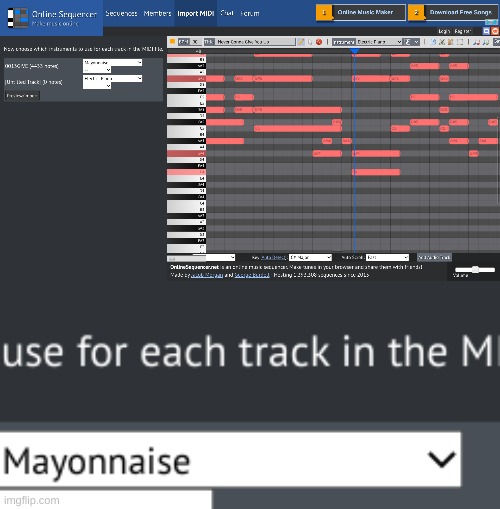This screenshot has width=500, height=509.
Task: Open the Key dropdown showing Major
Action: point(310,257)
